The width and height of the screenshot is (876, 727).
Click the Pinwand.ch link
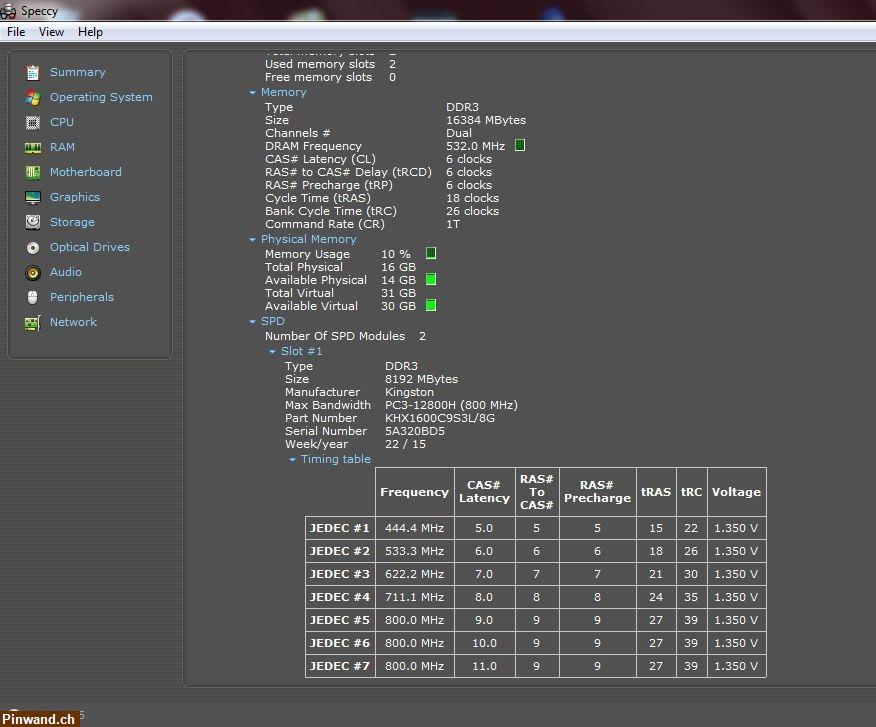click(x=40, y=718)
